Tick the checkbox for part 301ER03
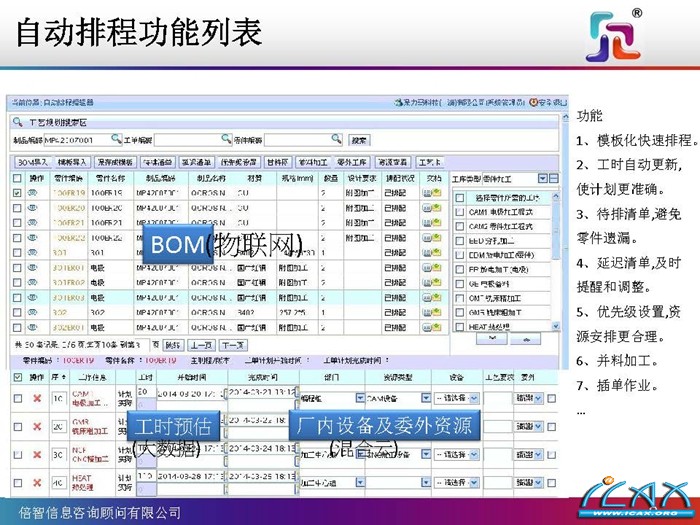The height and width of the screenshot is (525, 700). tap(17, 297)
